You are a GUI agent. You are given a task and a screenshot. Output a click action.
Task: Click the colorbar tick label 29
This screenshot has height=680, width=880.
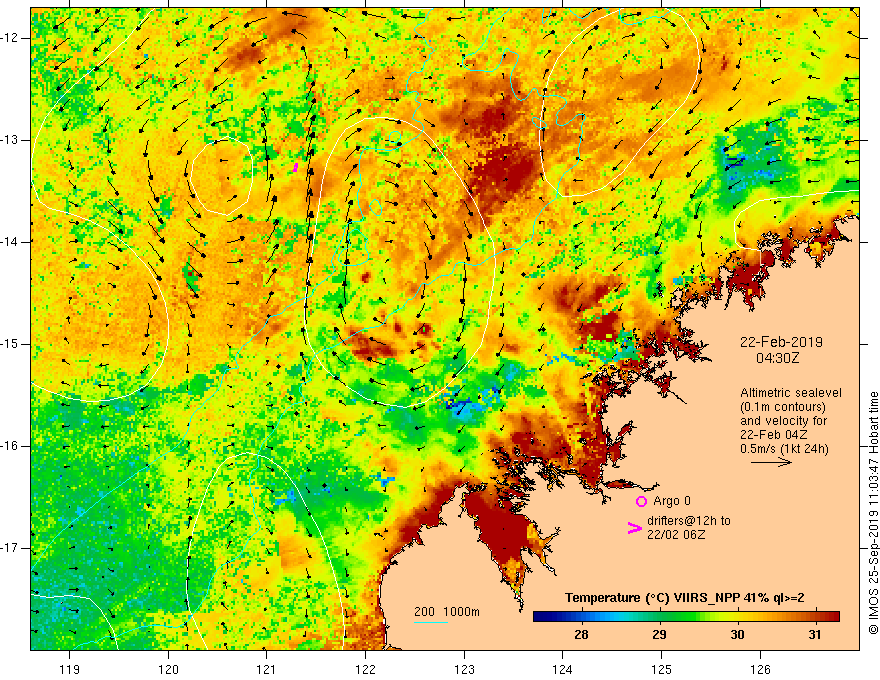click(659, 635)
